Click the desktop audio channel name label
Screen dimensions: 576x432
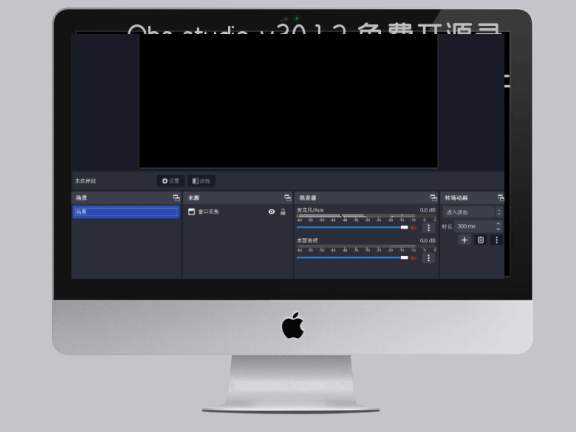[307, 241]
